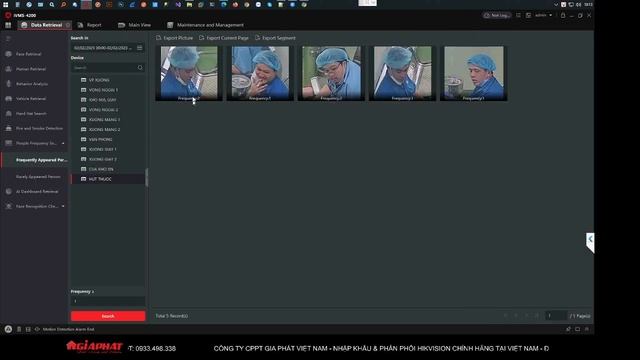Collapse the left navigation sidebar
Image resolution: width=640 pixels, height=360 pixels.
coord(8,39)
